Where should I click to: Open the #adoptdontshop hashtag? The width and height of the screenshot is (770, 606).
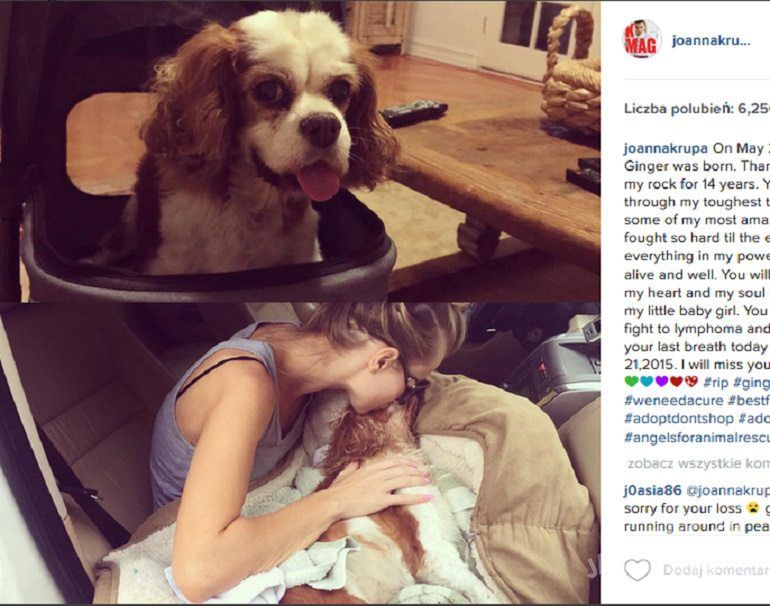coord(679,418)
